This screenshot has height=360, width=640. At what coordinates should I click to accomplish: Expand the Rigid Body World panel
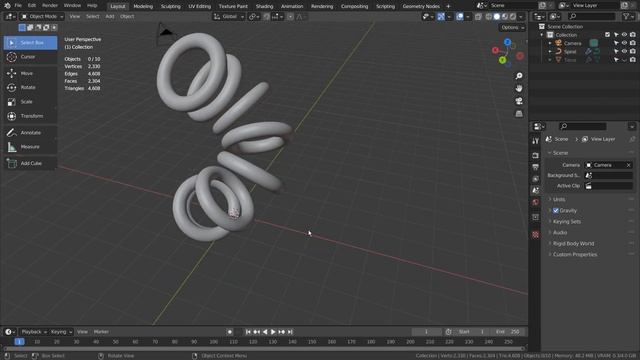tap(573, 244)
